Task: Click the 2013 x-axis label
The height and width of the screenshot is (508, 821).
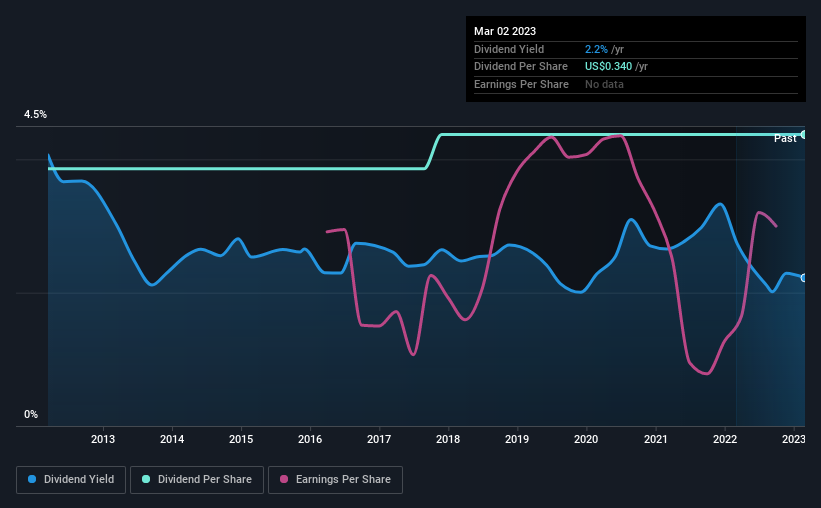Action: (103, 439)
